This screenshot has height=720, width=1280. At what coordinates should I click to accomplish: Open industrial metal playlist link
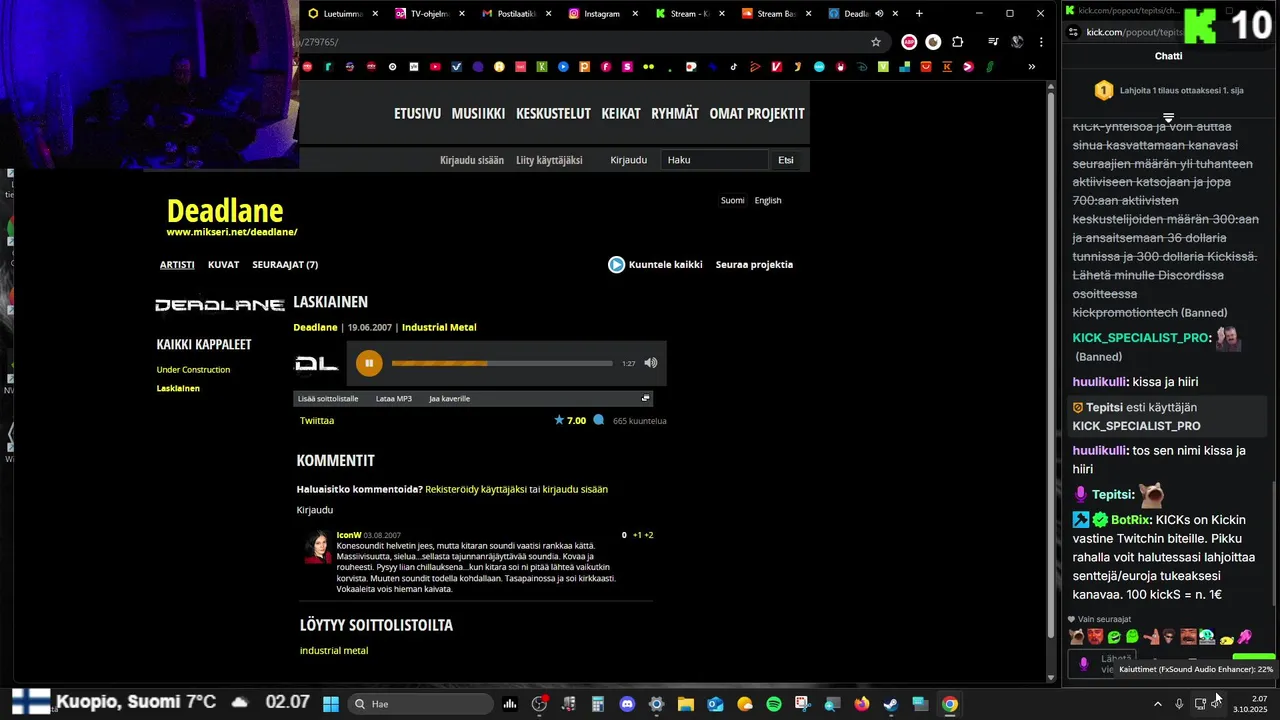(334, 651)
